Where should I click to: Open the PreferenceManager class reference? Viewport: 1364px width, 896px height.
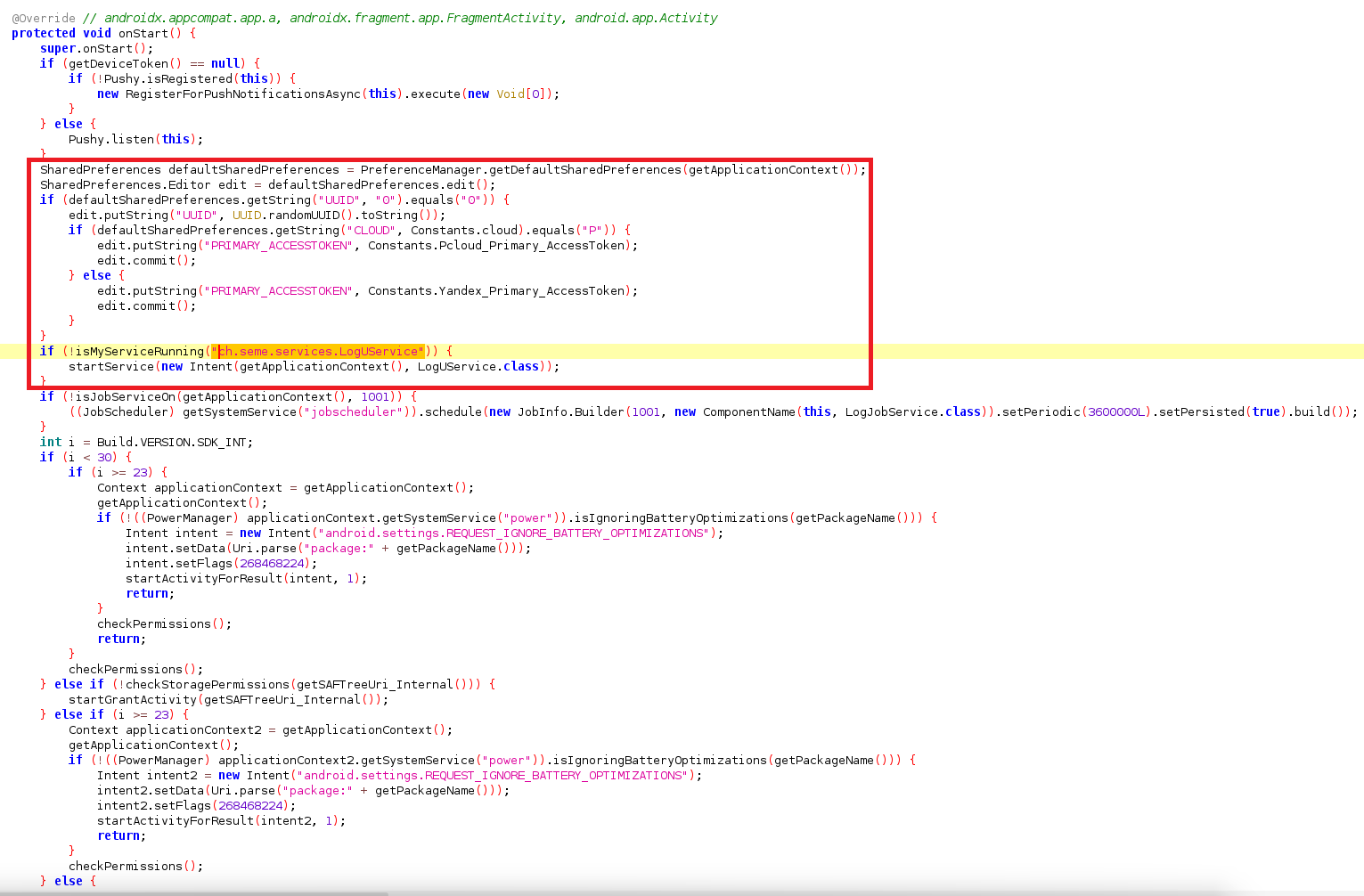tap(421, 169)
